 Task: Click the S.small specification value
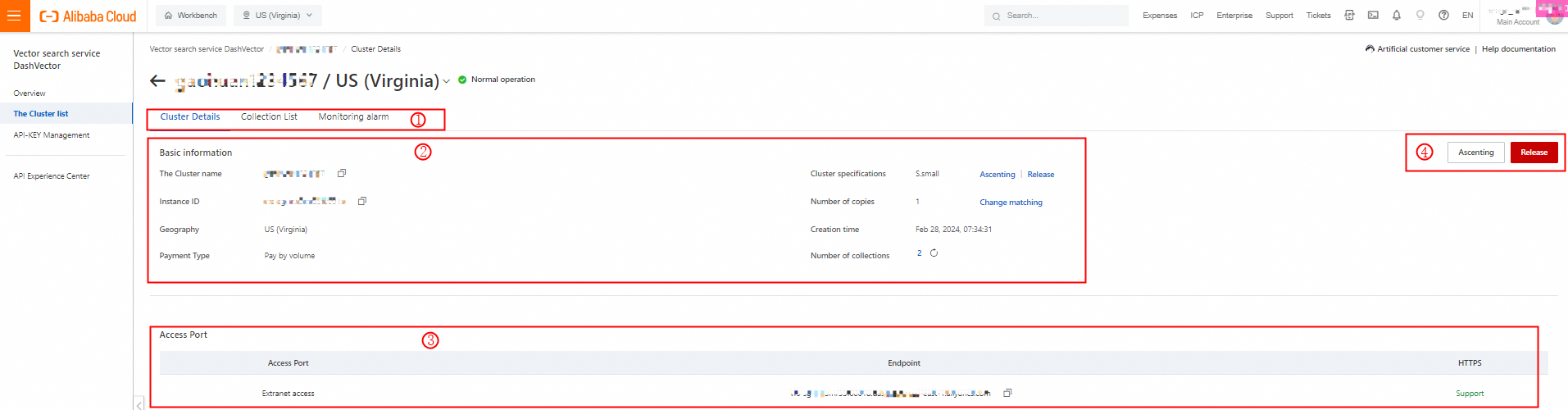tap(927, 174)
